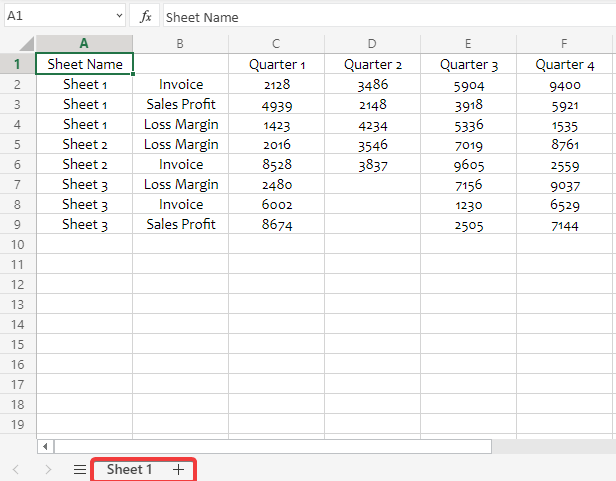The height and width of the screenshot is (481, 616).
Task: Select column E header
Action: pos(468,44)
